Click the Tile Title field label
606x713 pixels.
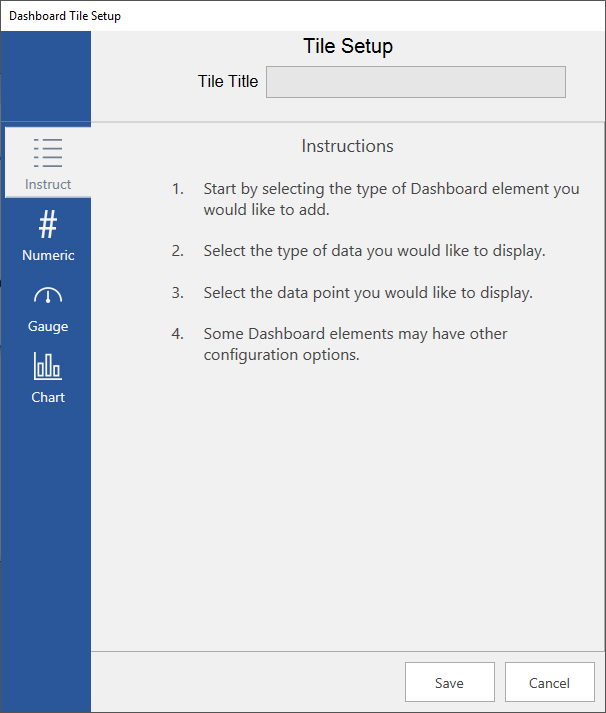point(228,82)
